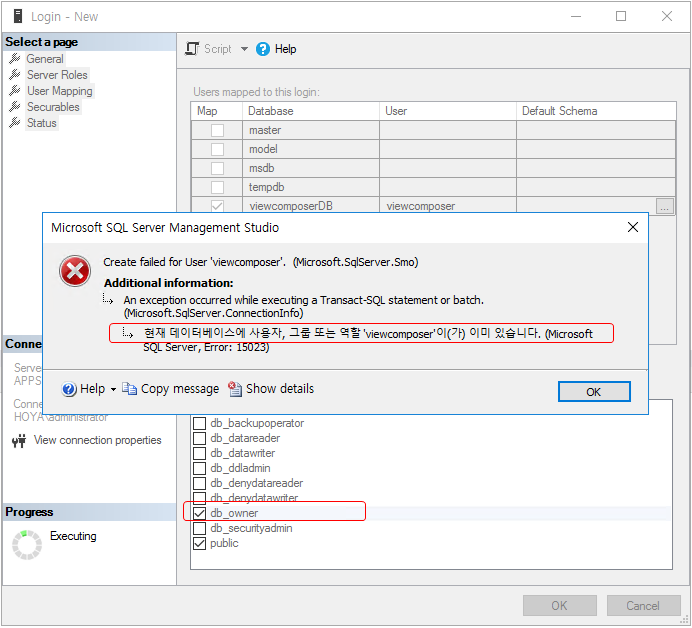The image size is (692, 628).
Task: Click wrench icon beside General
Action: pos(15,58)
